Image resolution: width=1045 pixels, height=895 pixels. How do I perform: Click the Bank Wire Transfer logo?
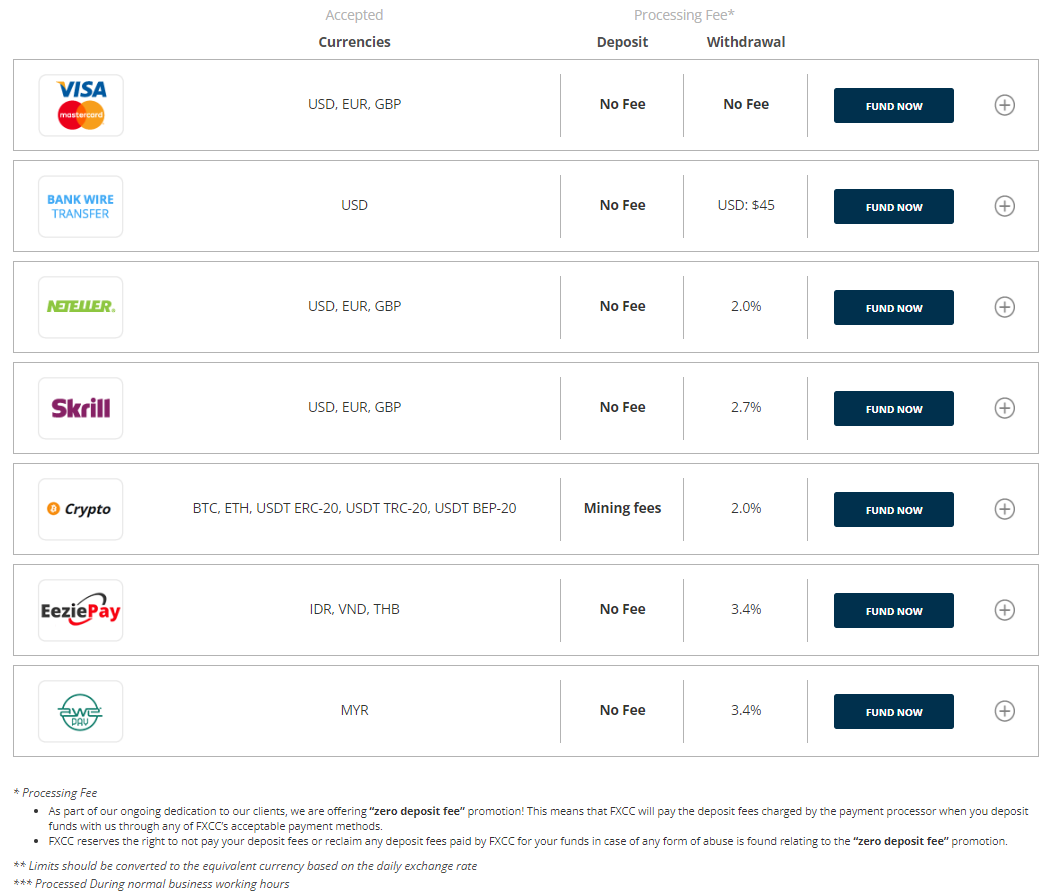(x=81, y=206)
